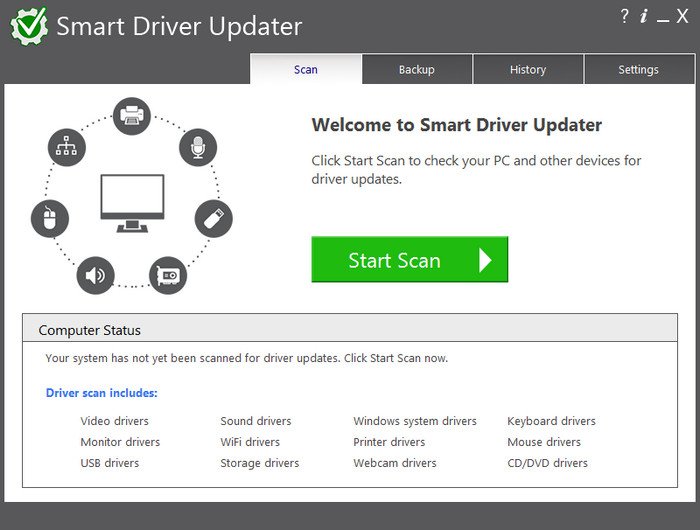Open the History tab
This screenshot has width=700, height=530.
coord(528,69)
